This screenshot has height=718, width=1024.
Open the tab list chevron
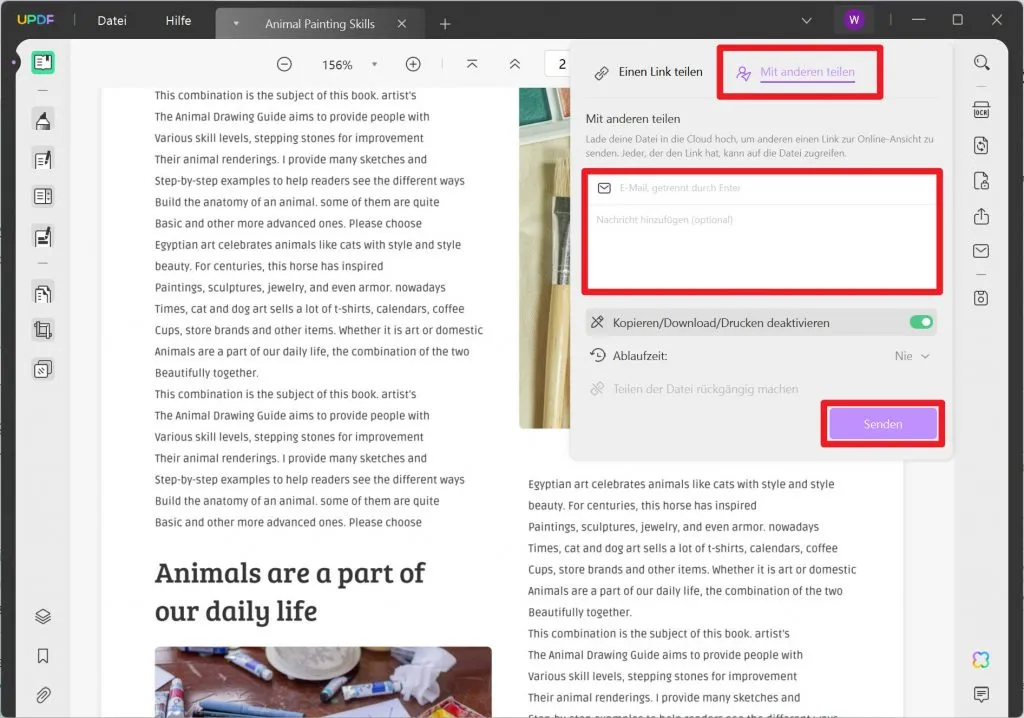806,19
